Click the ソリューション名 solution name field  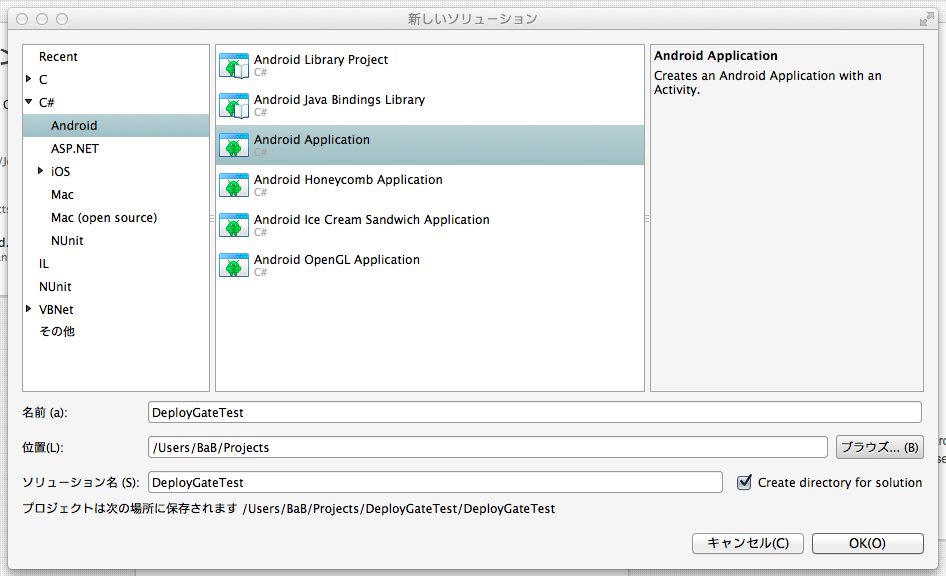coord(435,482)
